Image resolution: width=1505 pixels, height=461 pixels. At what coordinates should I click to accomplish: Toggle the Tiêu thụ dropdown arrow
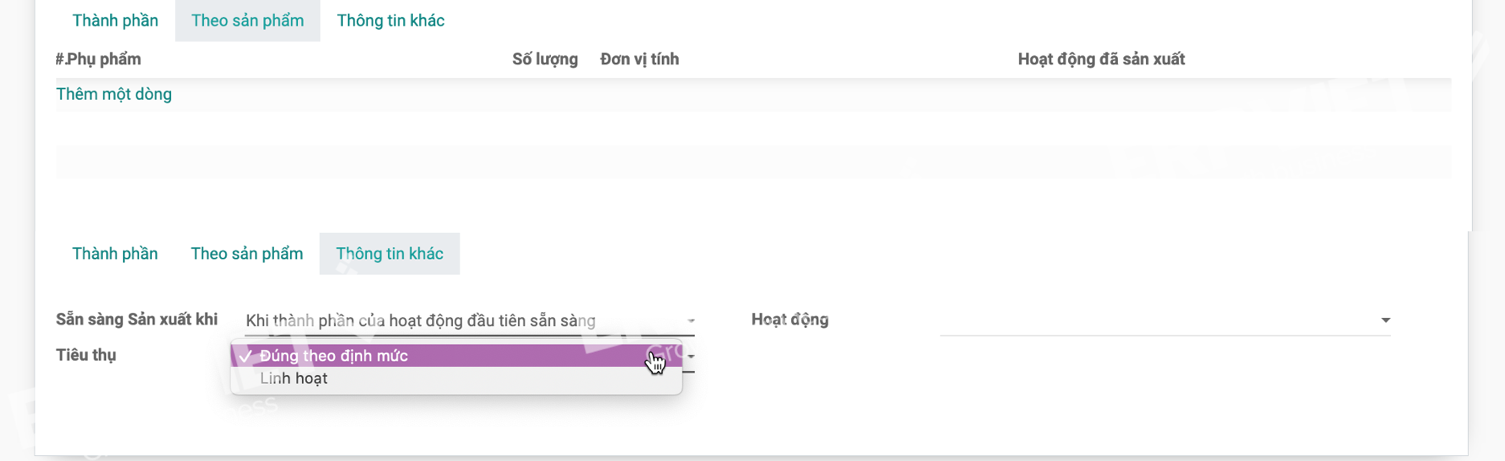point(690,356)
